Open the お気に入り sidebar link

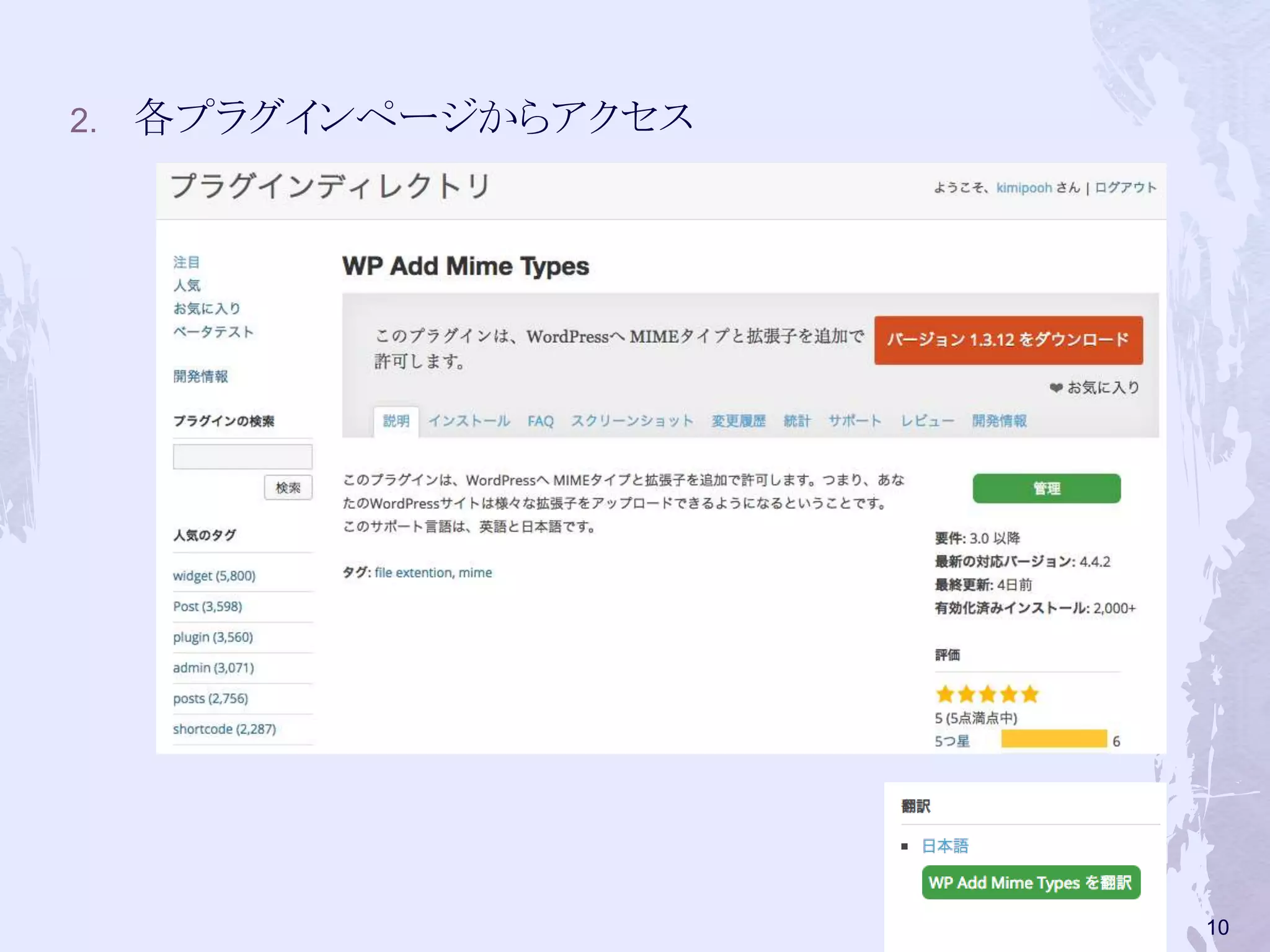point(207,309)
